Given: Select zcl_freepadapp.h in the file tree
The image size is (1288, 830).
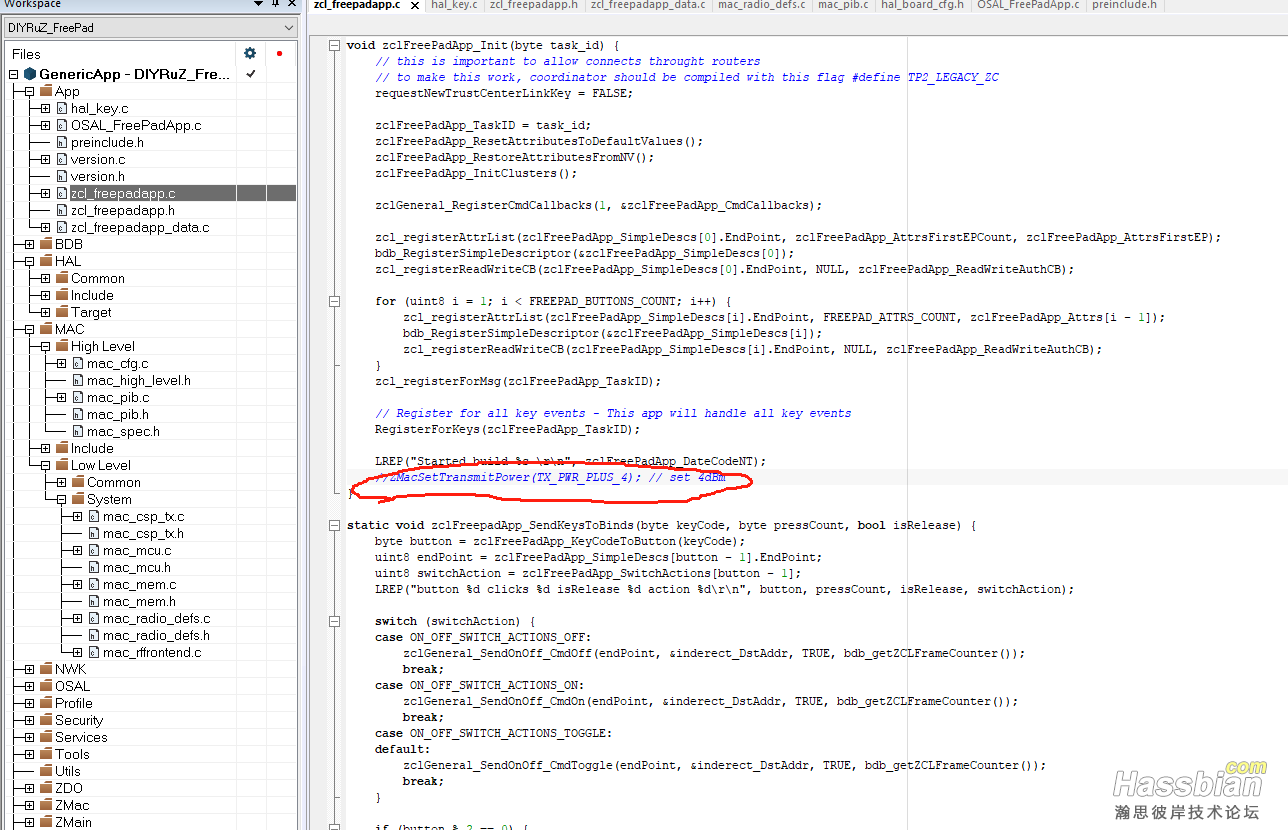Looking at the screenshot, I should [x=123, y=210].
